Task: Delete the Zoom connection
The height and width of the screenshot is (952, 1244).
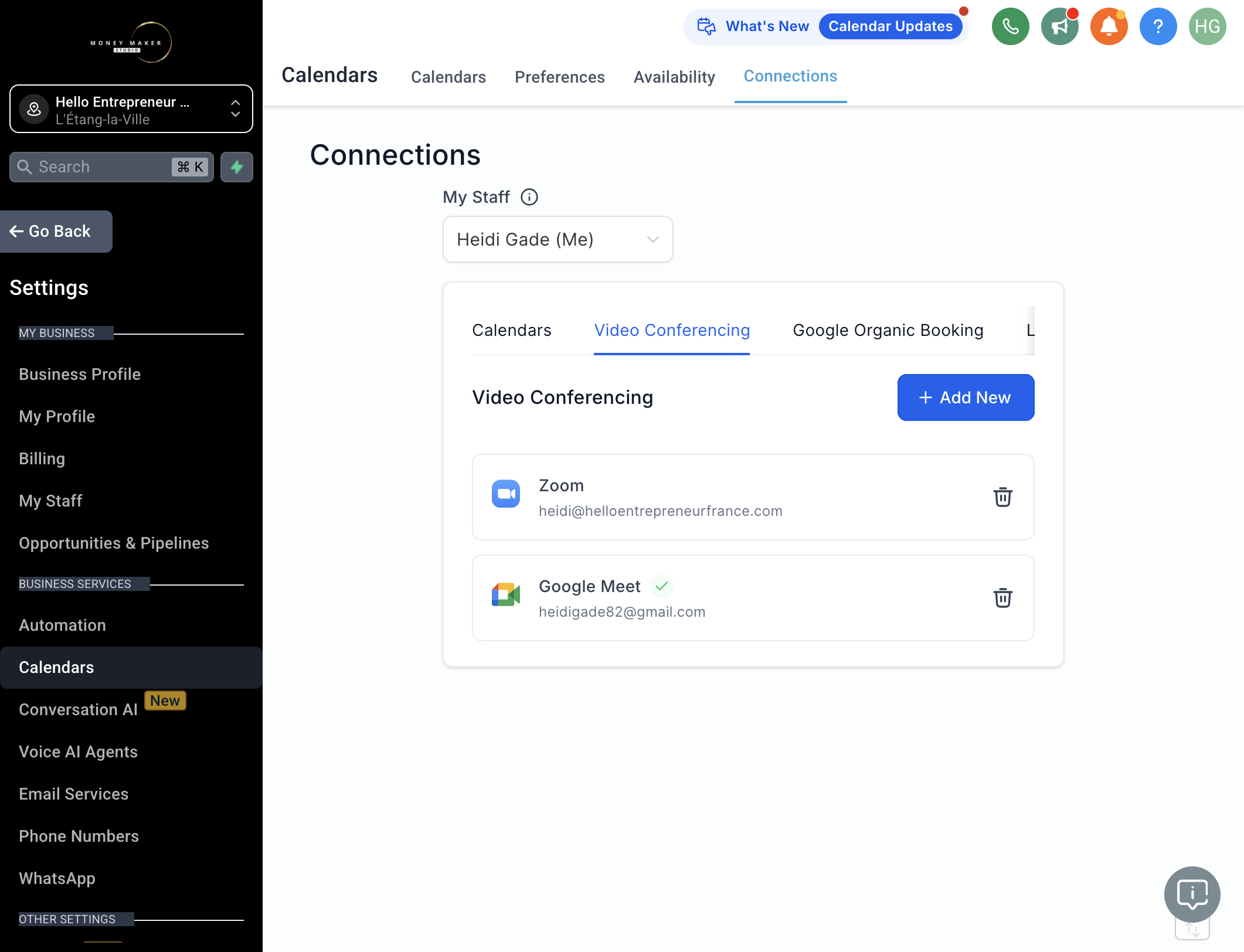Action: pos(1002,497)
